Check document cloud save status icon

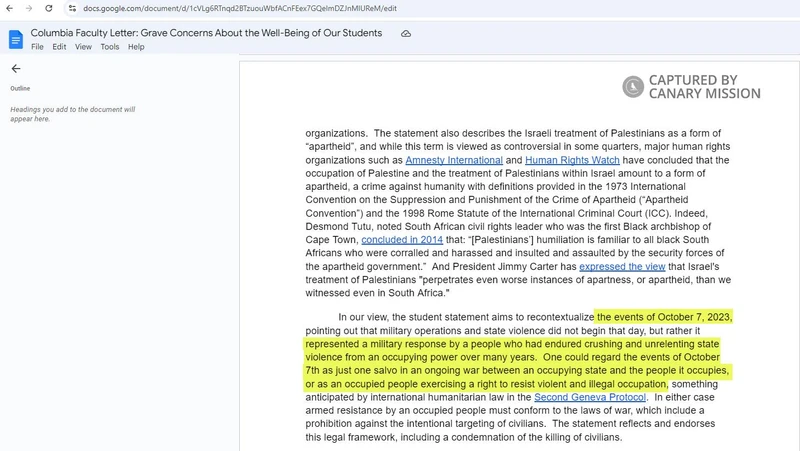click(x=406, y=33)
